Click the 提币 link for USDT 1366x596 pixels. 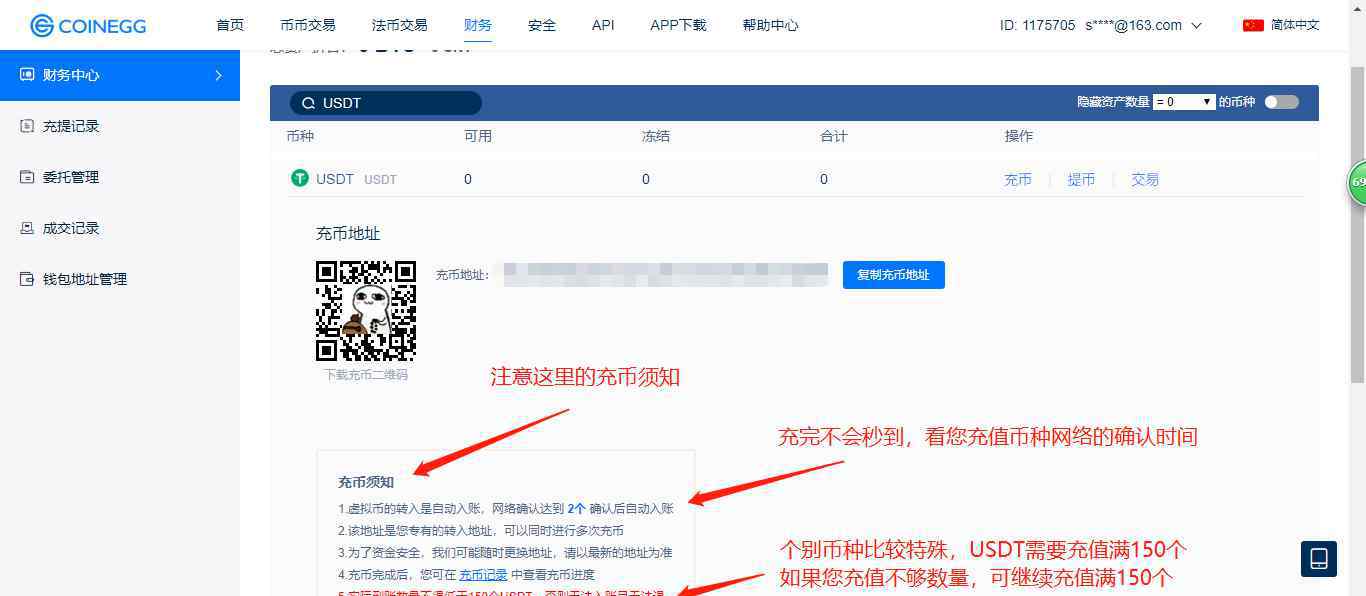coord(1081,180)
